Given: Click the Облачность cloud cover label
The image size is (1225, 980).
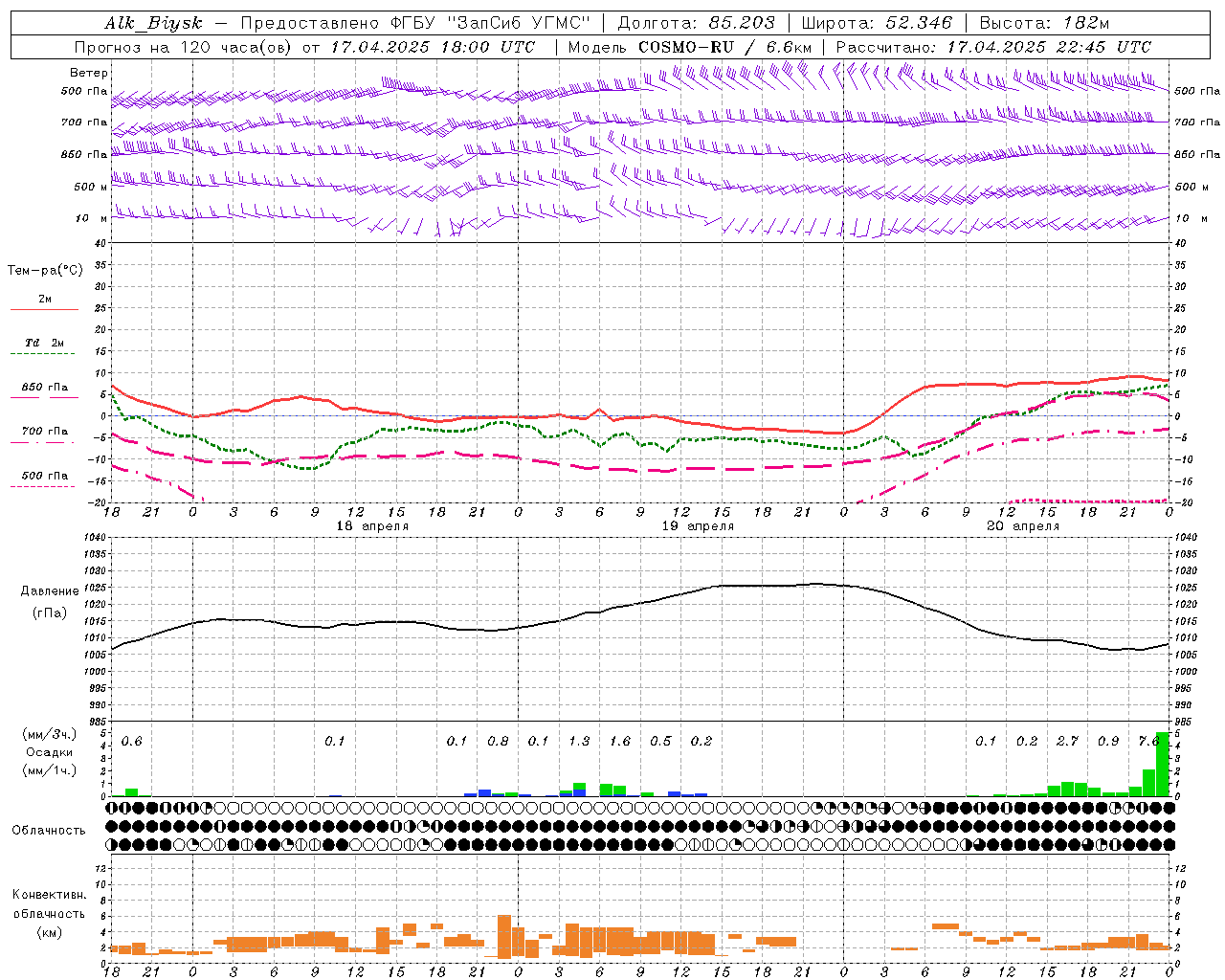Looking at the screenshot, I should pyautogui.click(x=49, y=830).
